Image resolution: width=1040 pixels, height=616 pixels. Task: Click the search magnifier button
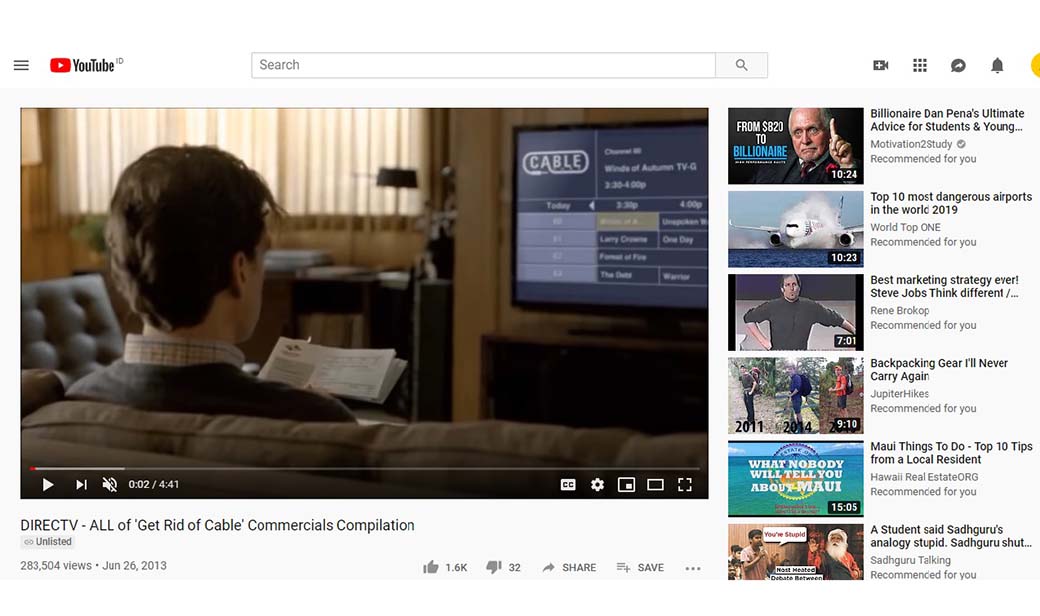click(742, 65)
